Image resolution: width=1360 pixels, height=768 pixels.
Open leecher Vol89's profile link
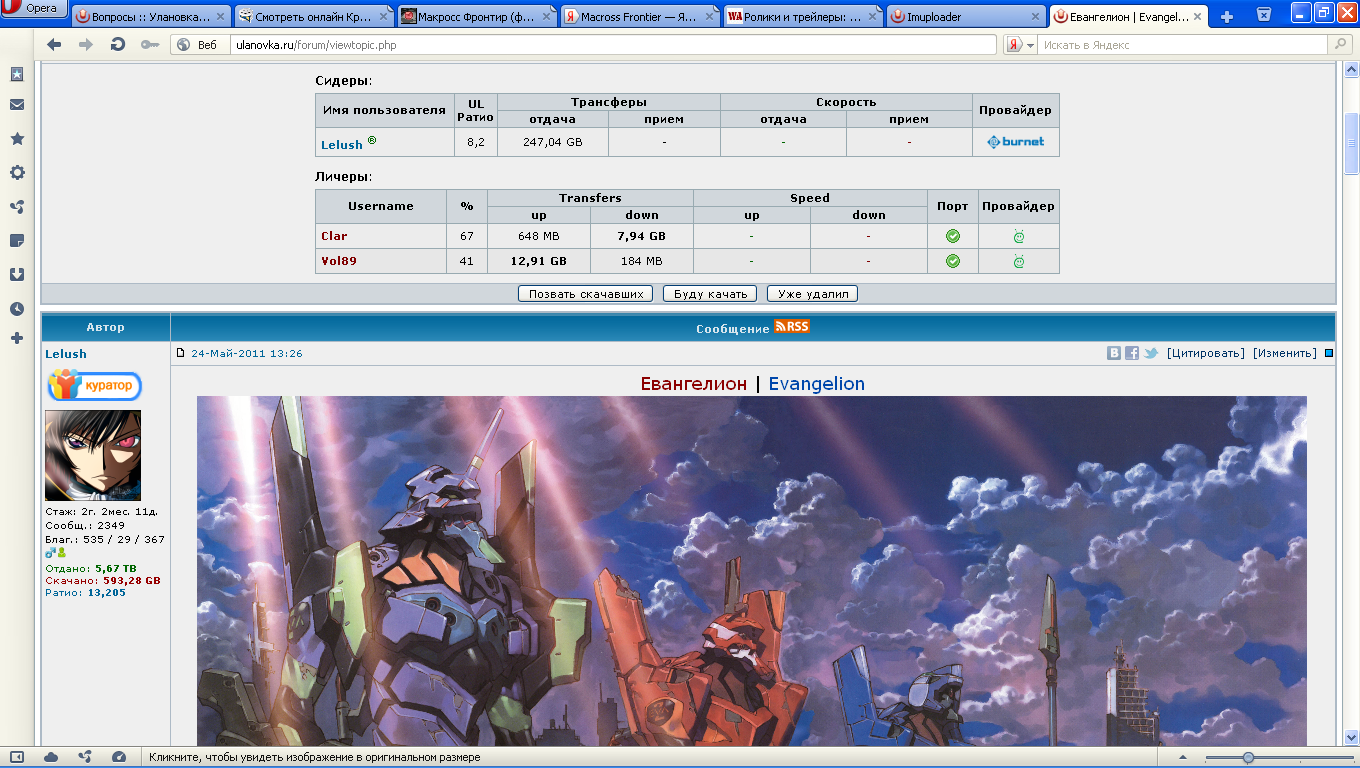(x=339, y=261)
